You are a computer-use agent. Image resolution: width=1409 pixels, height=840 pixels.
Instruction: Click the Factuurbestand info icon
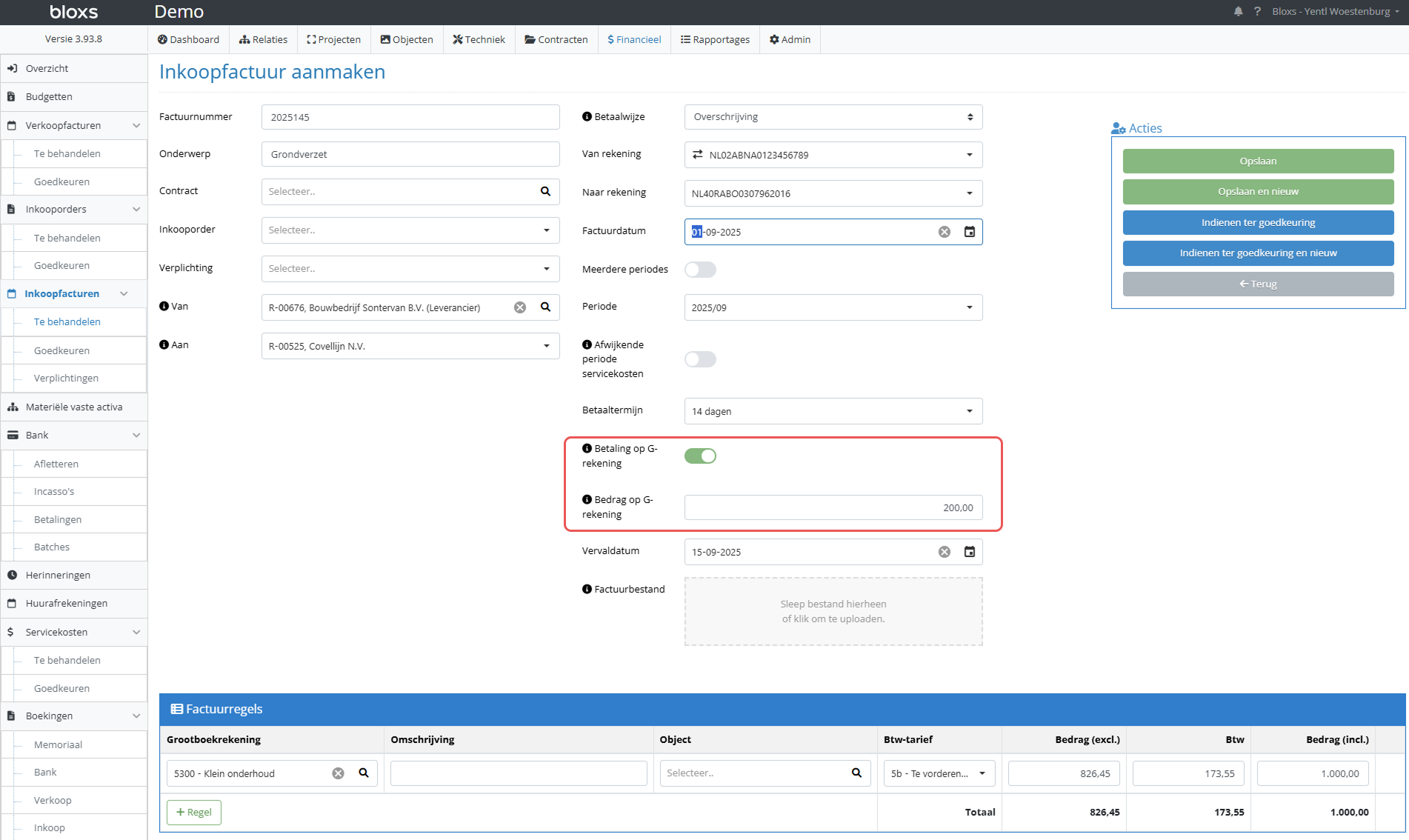pyautogui.click(x=587, y=589)
